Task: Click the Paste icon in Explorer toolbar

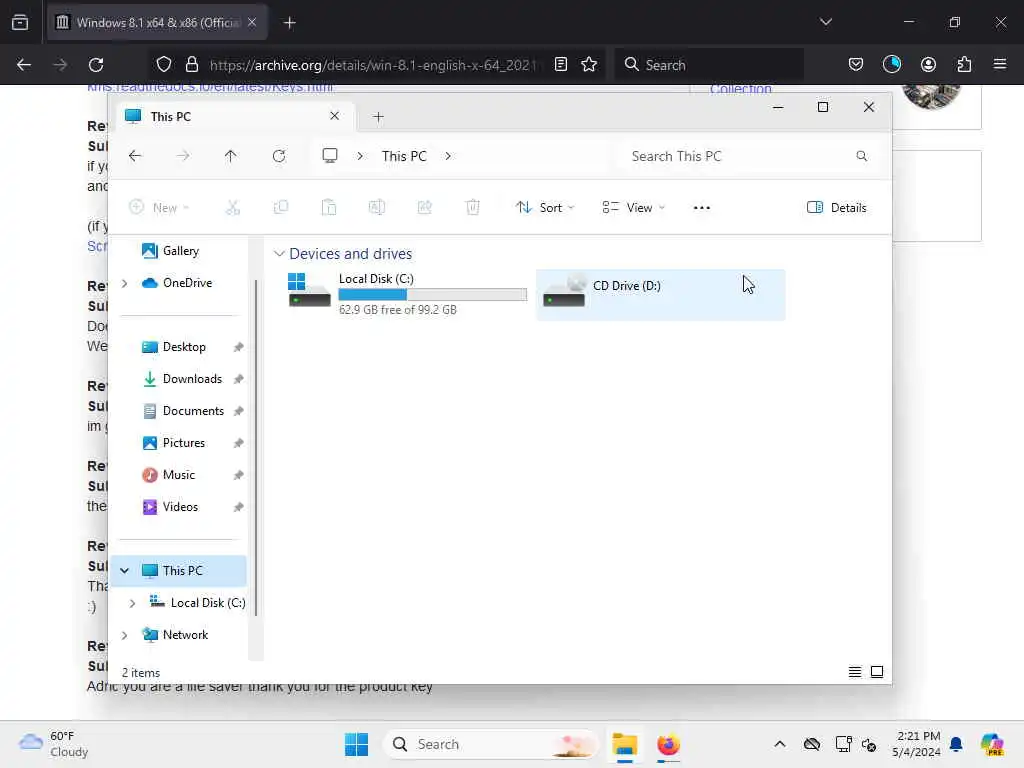Action: pos(328,208)
